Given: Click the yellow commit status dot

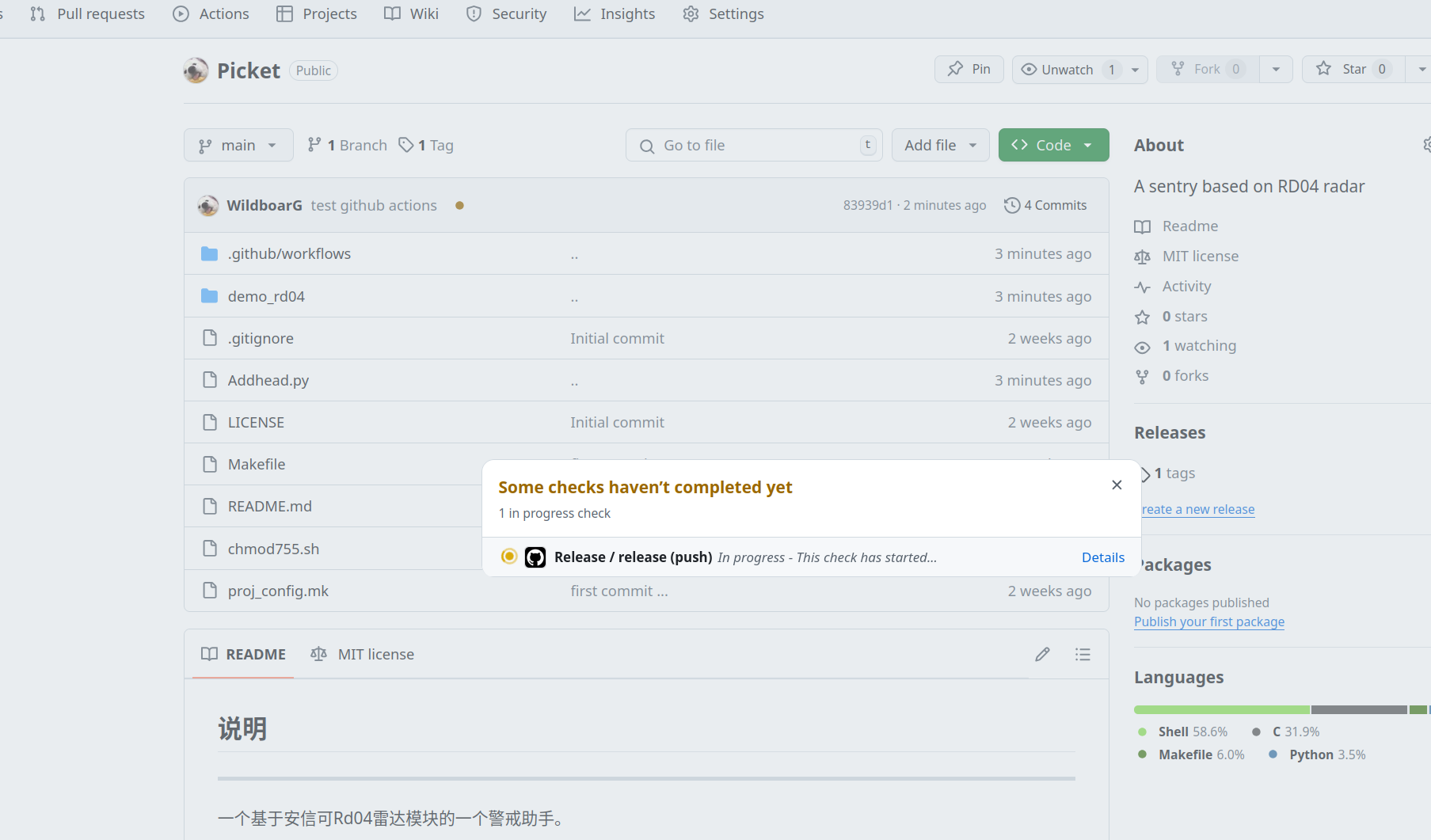Looking at the screenshot, I should pyautogui.click(x=459, y=206).
